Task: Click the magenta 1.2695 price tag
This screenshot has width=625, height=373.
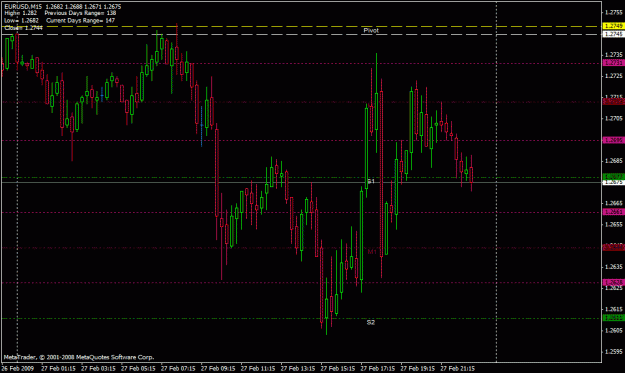Action: (613, 140)
